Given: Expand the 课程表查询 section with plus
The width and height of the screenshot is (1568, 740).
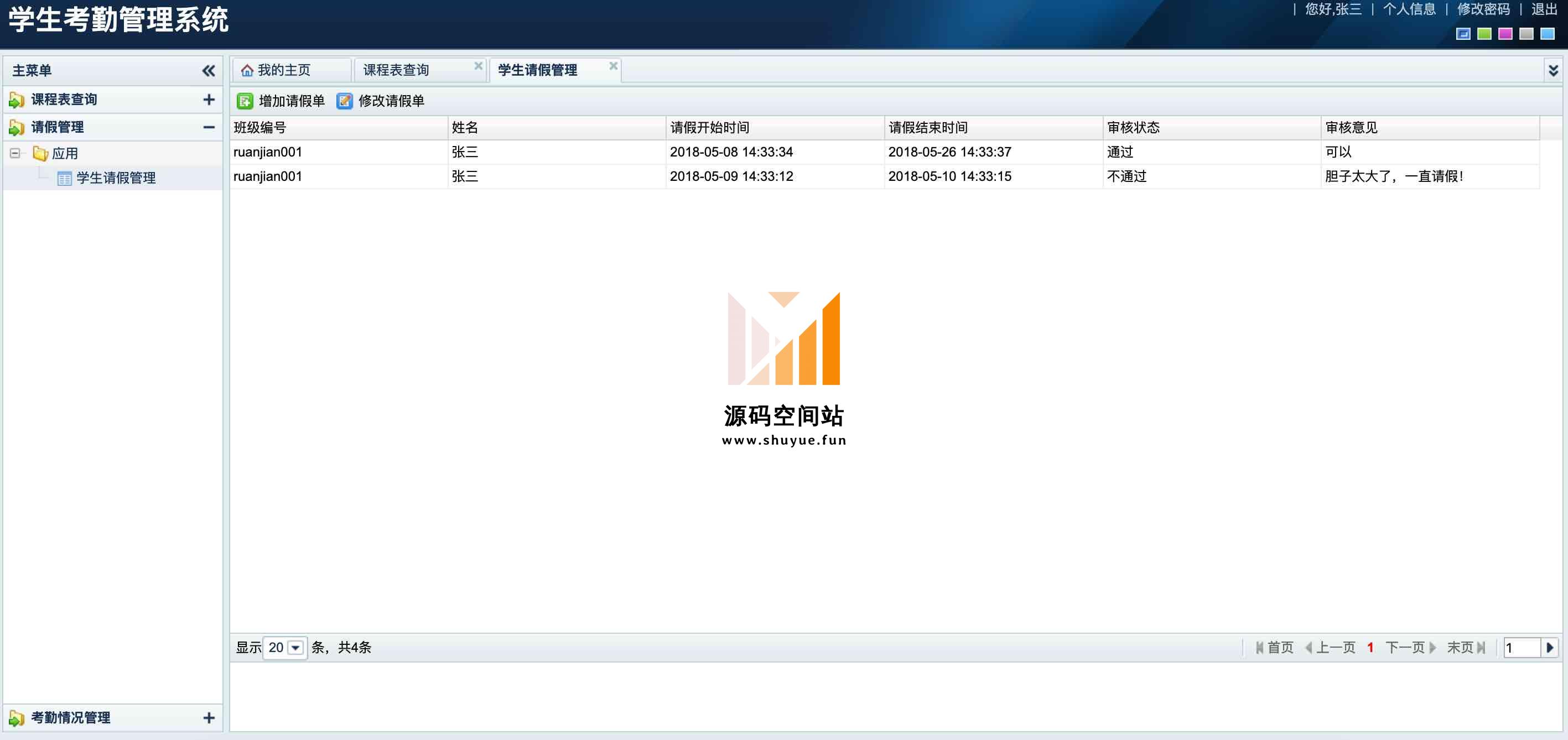Looking at the screenshot, I should [x=209, y=100].
